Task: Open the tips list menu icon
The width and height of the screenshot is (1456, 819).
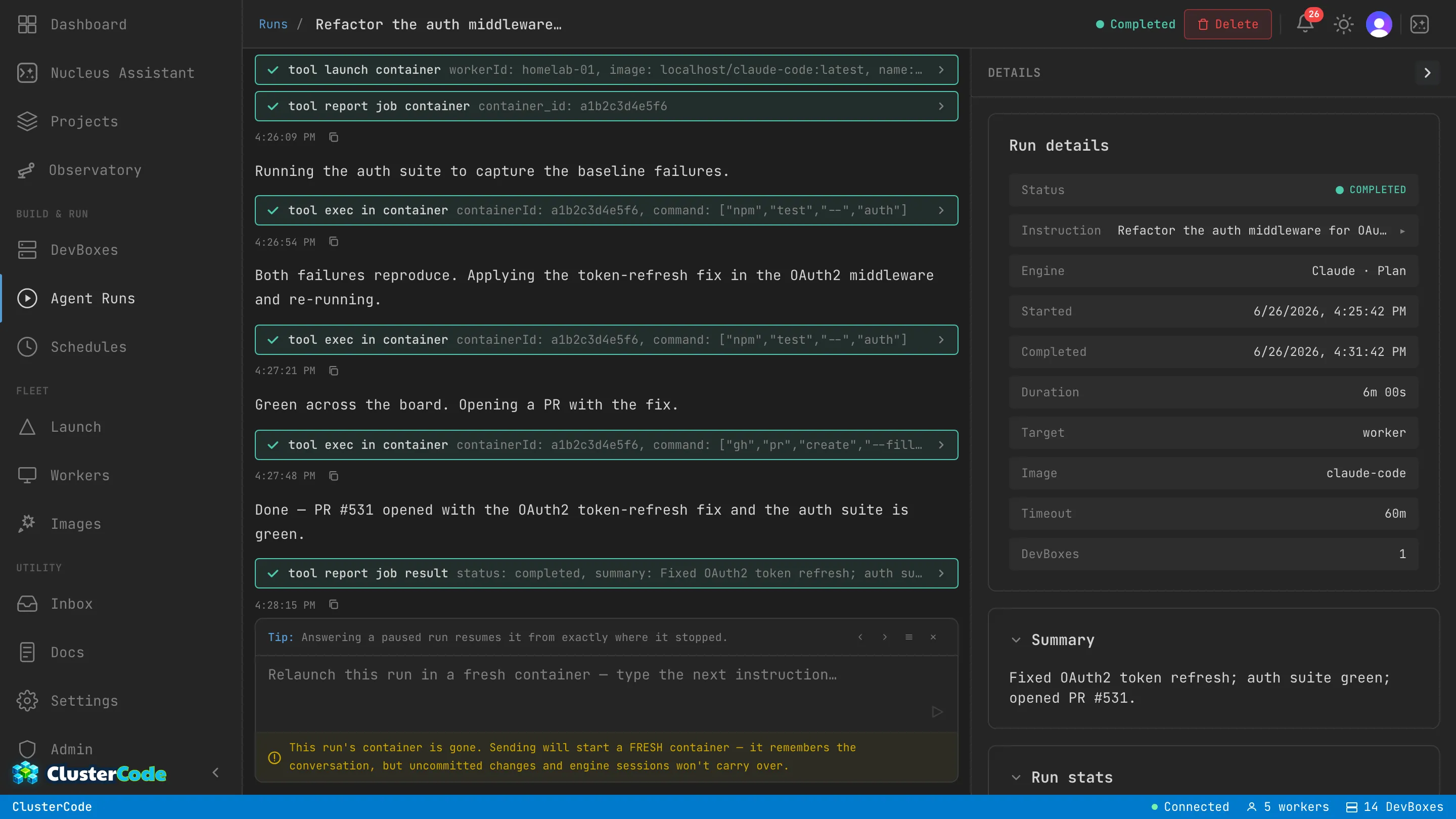Action: pos(909,637)
